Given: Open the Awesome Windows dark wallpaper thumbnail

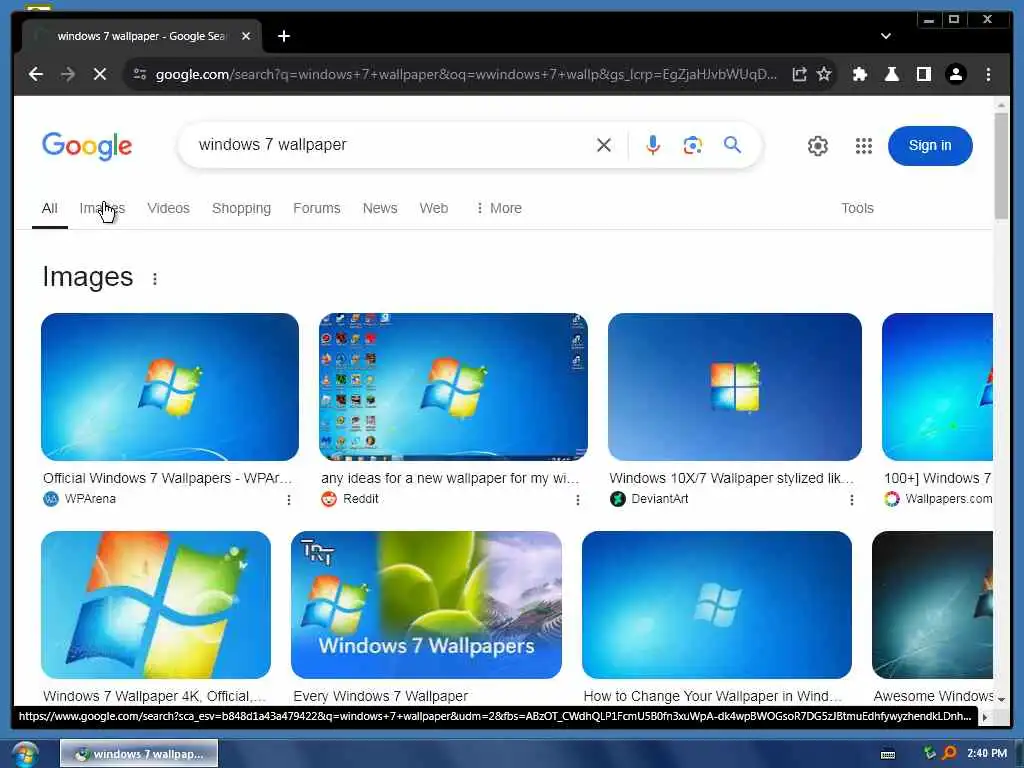Looking at the screenshot, I should pos(933,605).
